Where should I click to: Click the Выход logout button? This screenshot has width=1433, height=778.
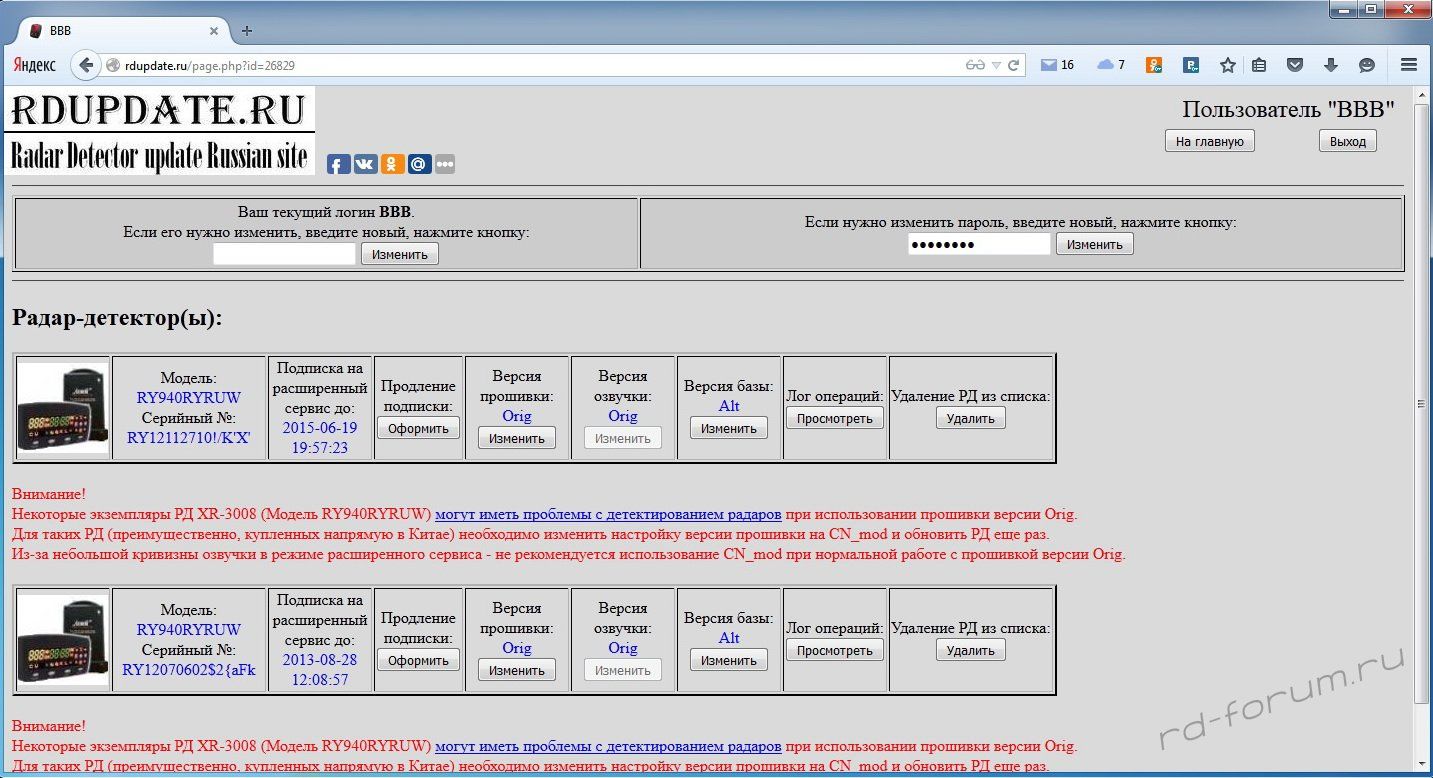[1347, 141]
